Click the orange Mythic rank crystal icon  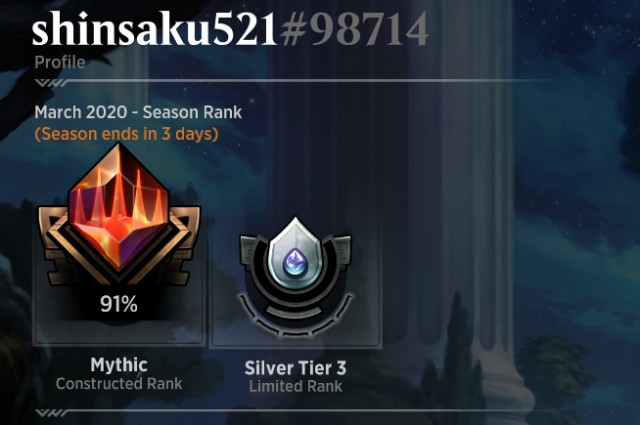tap(118, 206)
